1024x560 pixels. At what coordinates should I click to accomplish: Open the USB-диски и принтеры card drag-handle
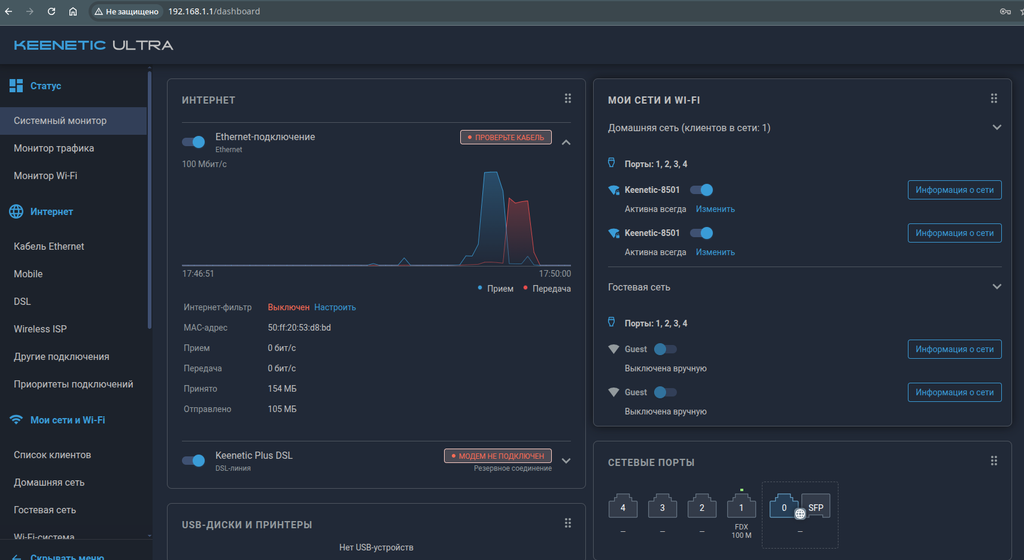point(568,523)
